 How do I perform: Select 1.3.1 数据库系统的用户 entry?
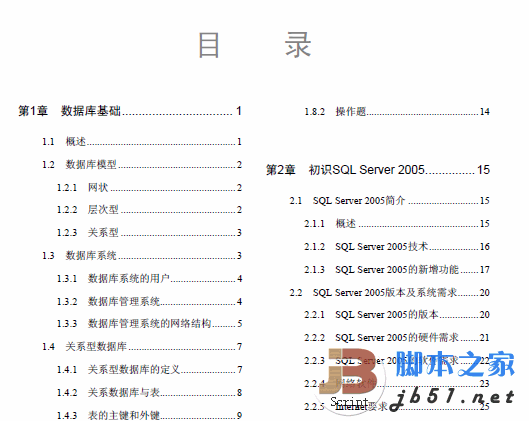(x=149, y=278)
